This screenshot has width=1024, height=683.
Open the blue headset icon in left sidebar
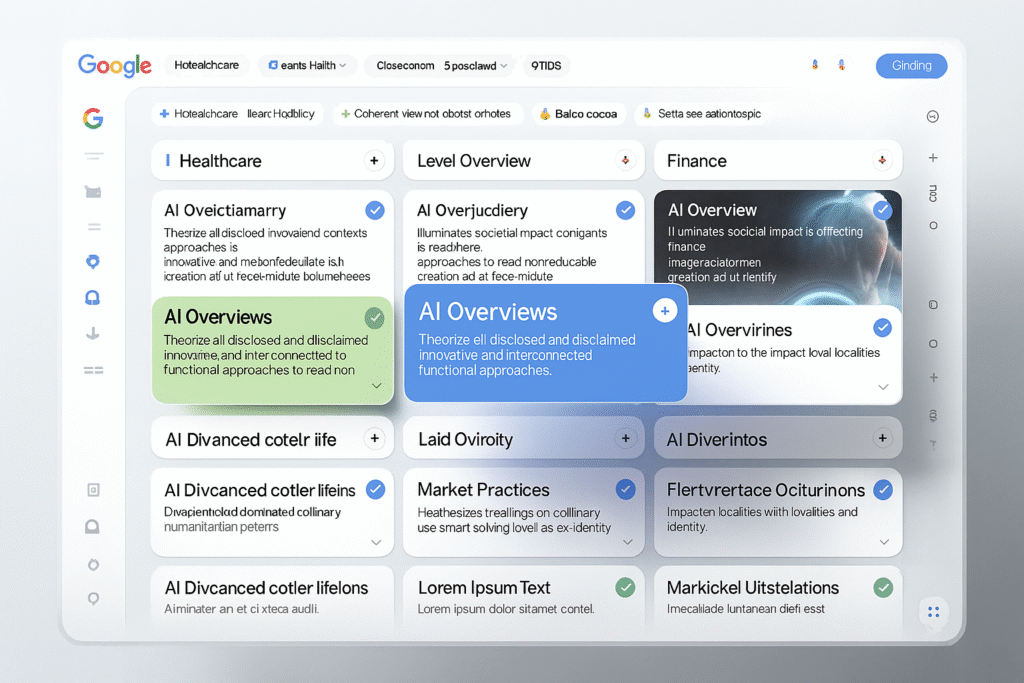(93, 298)
